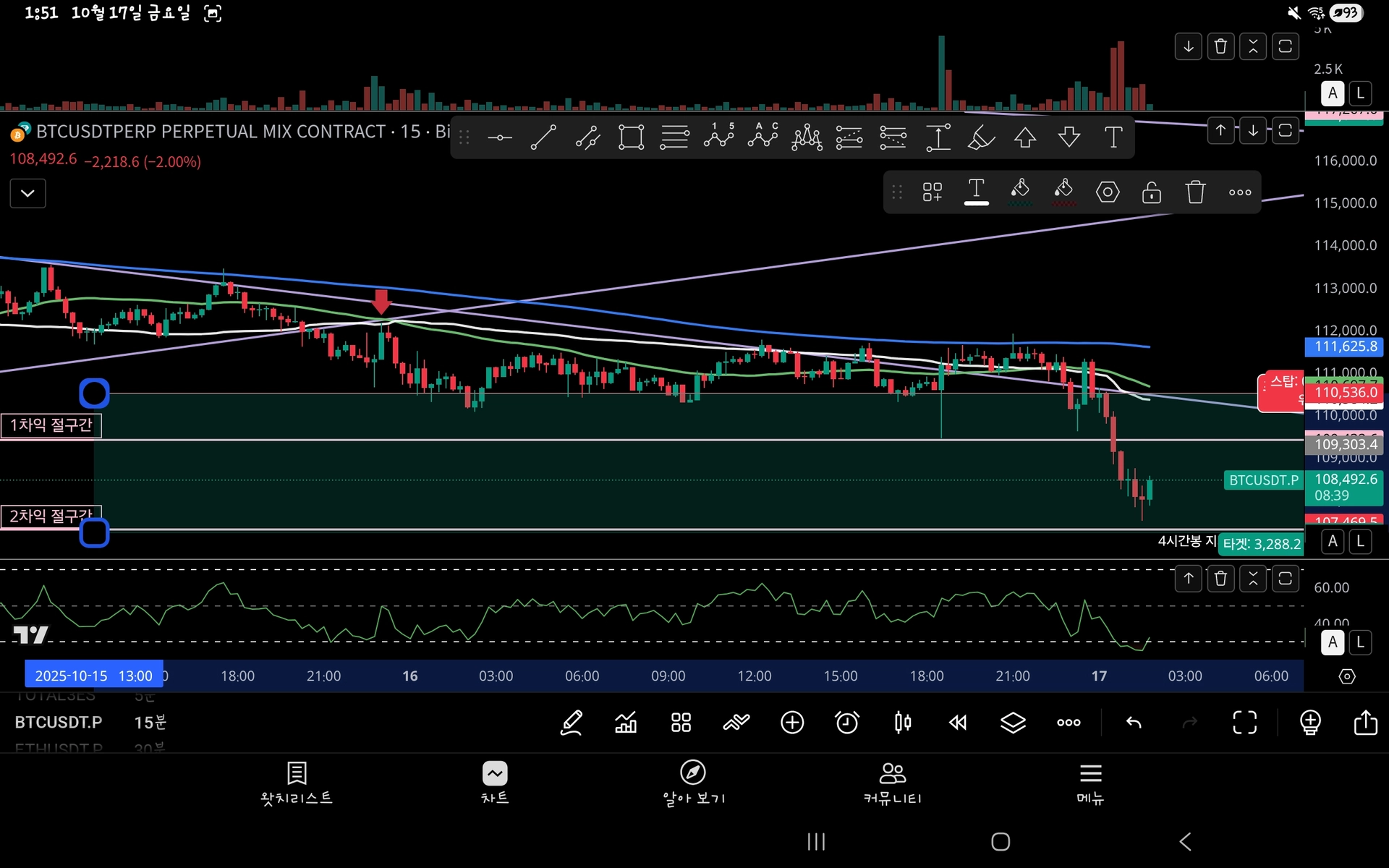Select the rectangle shape drawing tool

click(x=631, y=137)
